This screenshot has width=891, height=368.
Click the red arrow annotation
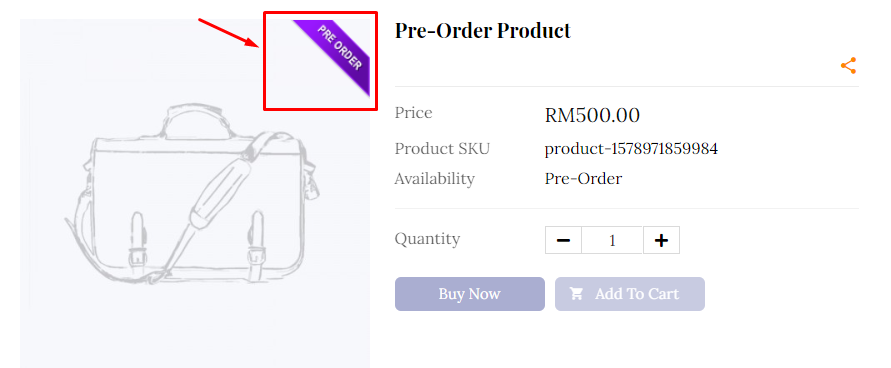[229, 33]
